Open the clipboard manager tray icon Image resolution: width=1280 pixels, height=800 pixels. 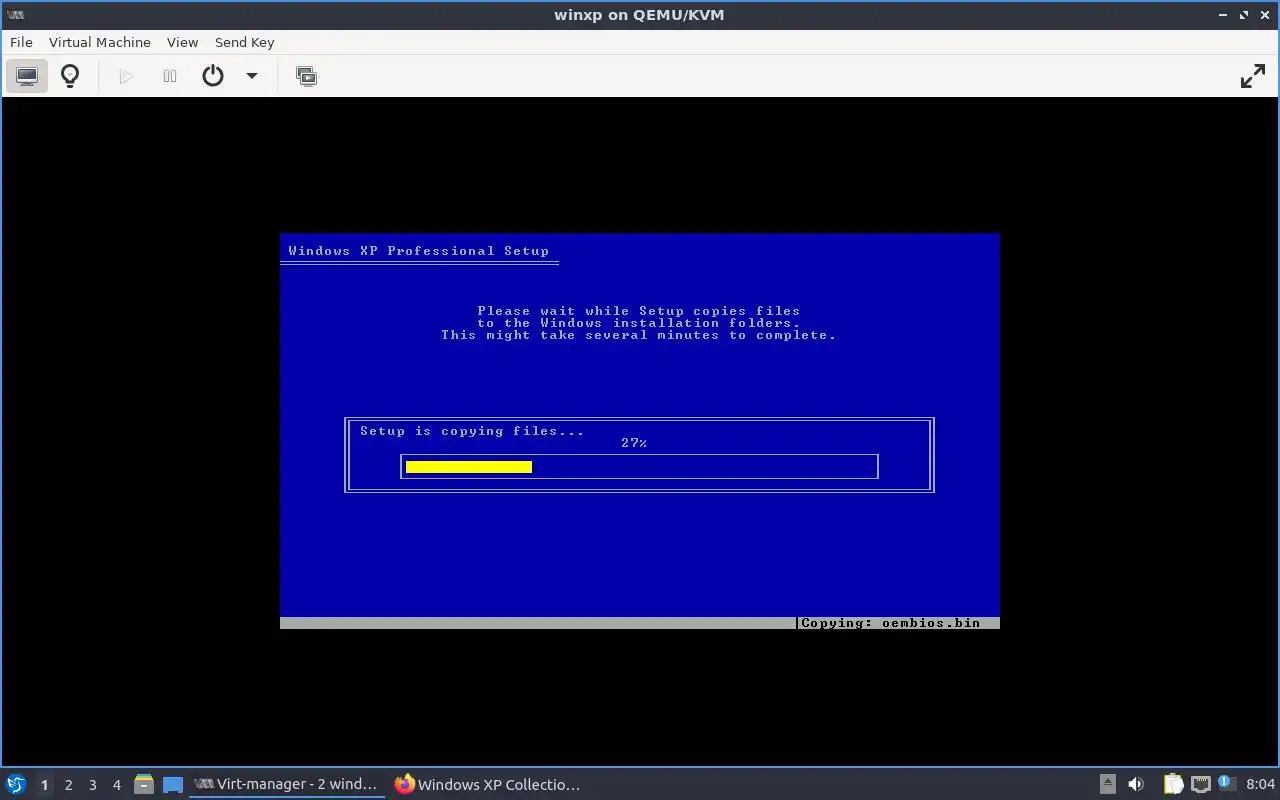[x=1173, y=785]
